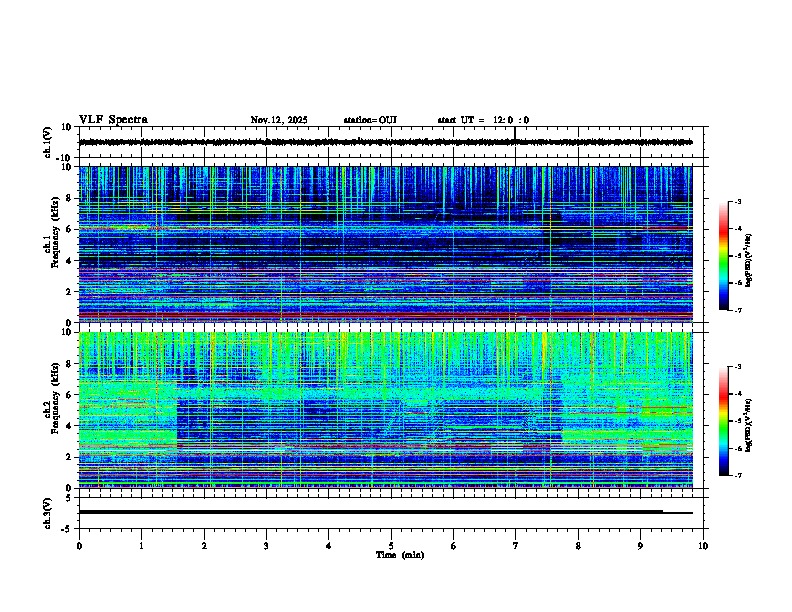
Task: Click the ch.1 "Frequency (kHz)" axis label
Action: tap(55, 232)
